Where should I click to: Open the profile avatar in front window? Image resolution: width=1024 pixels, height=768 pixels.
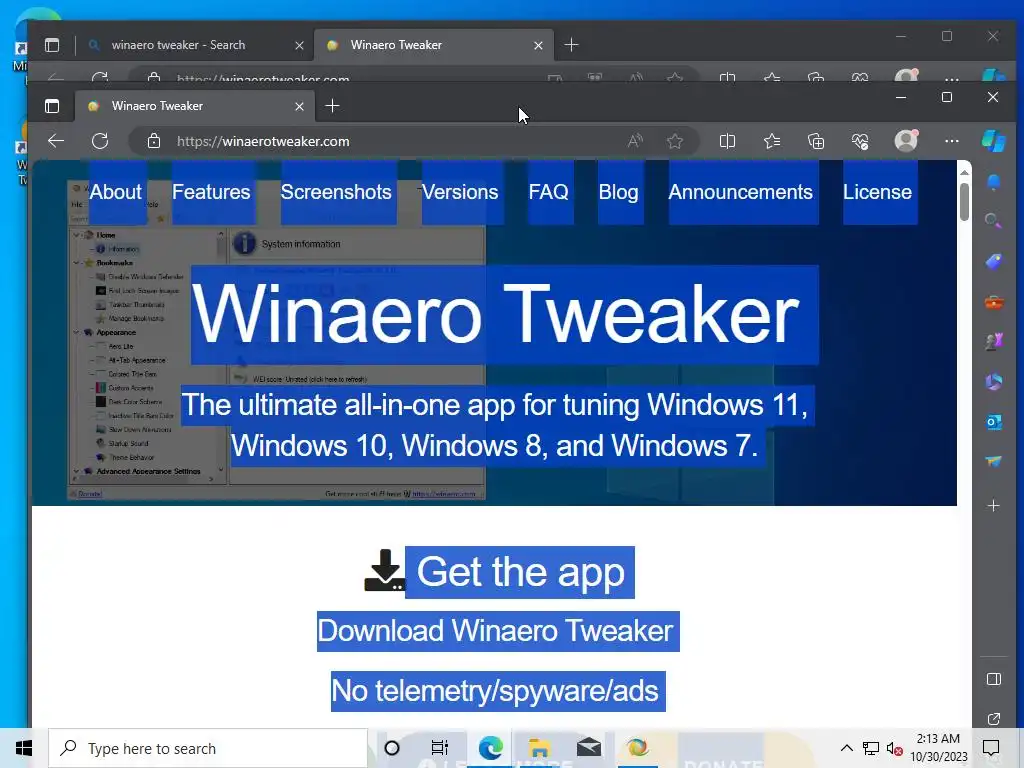(x=906, y=140)
